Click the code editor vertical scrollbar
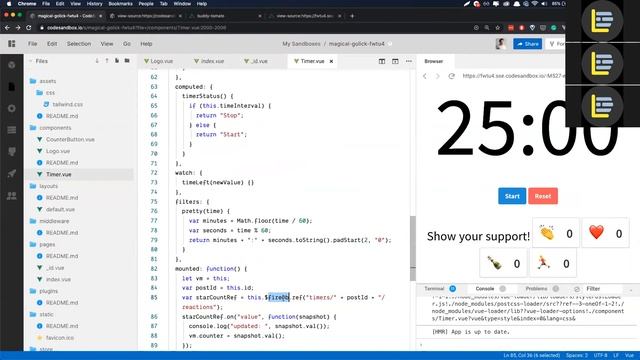The width and height of the screenshot is (640, 360). 413,248
